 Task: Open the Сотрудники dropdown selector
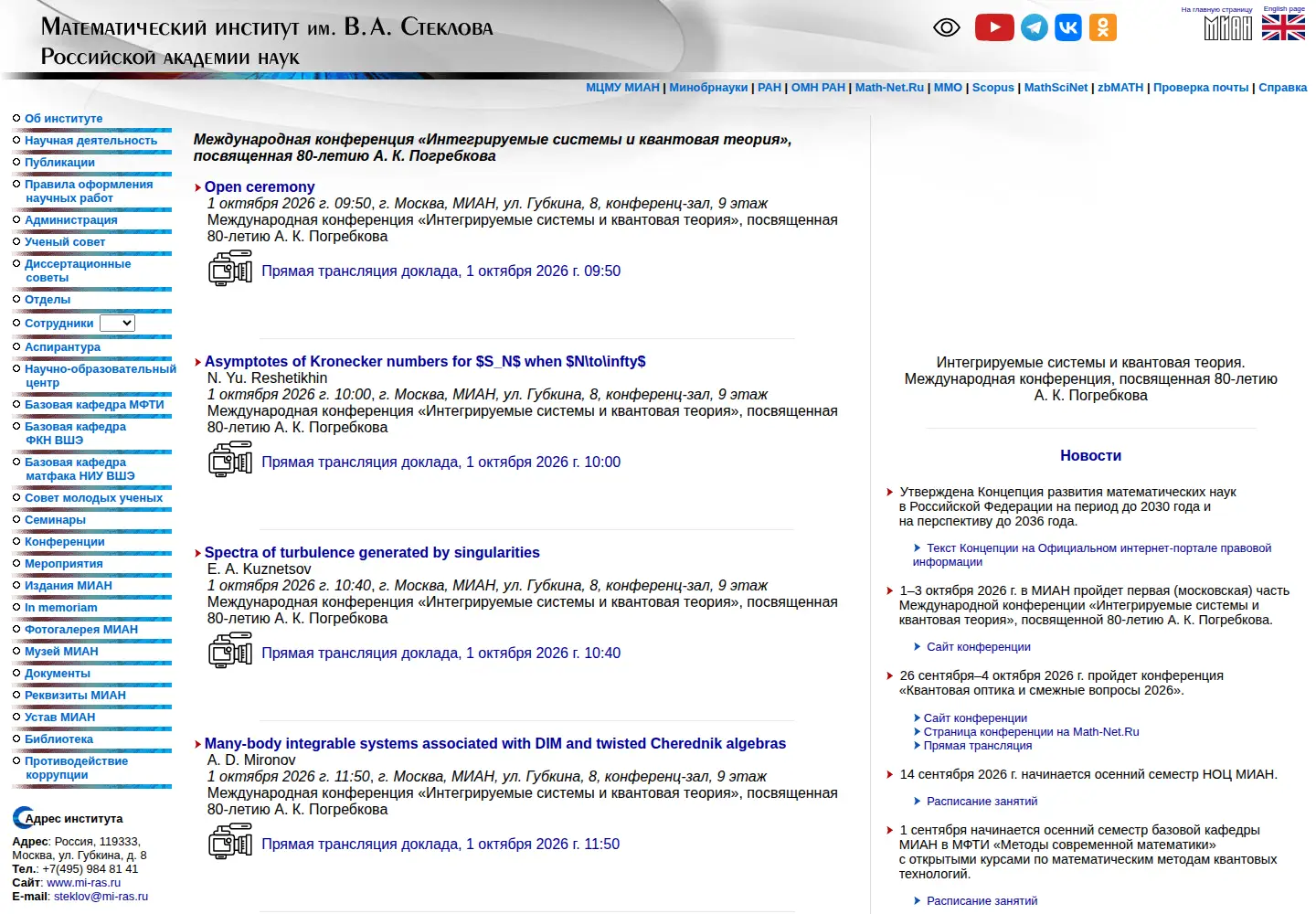coord(117,323)
